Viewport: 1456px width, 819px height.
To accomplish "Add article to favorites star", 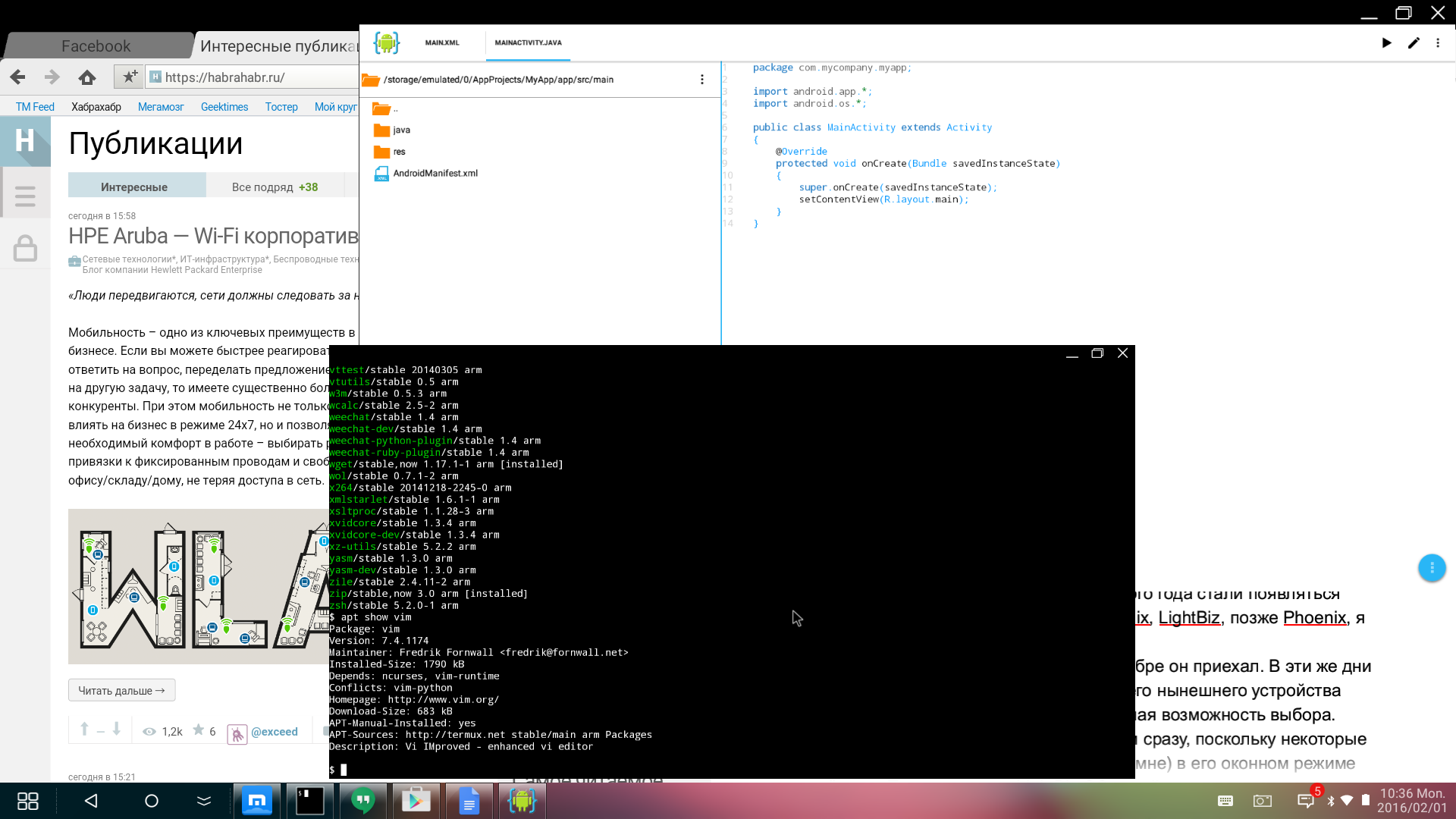I will pos(199,730).
